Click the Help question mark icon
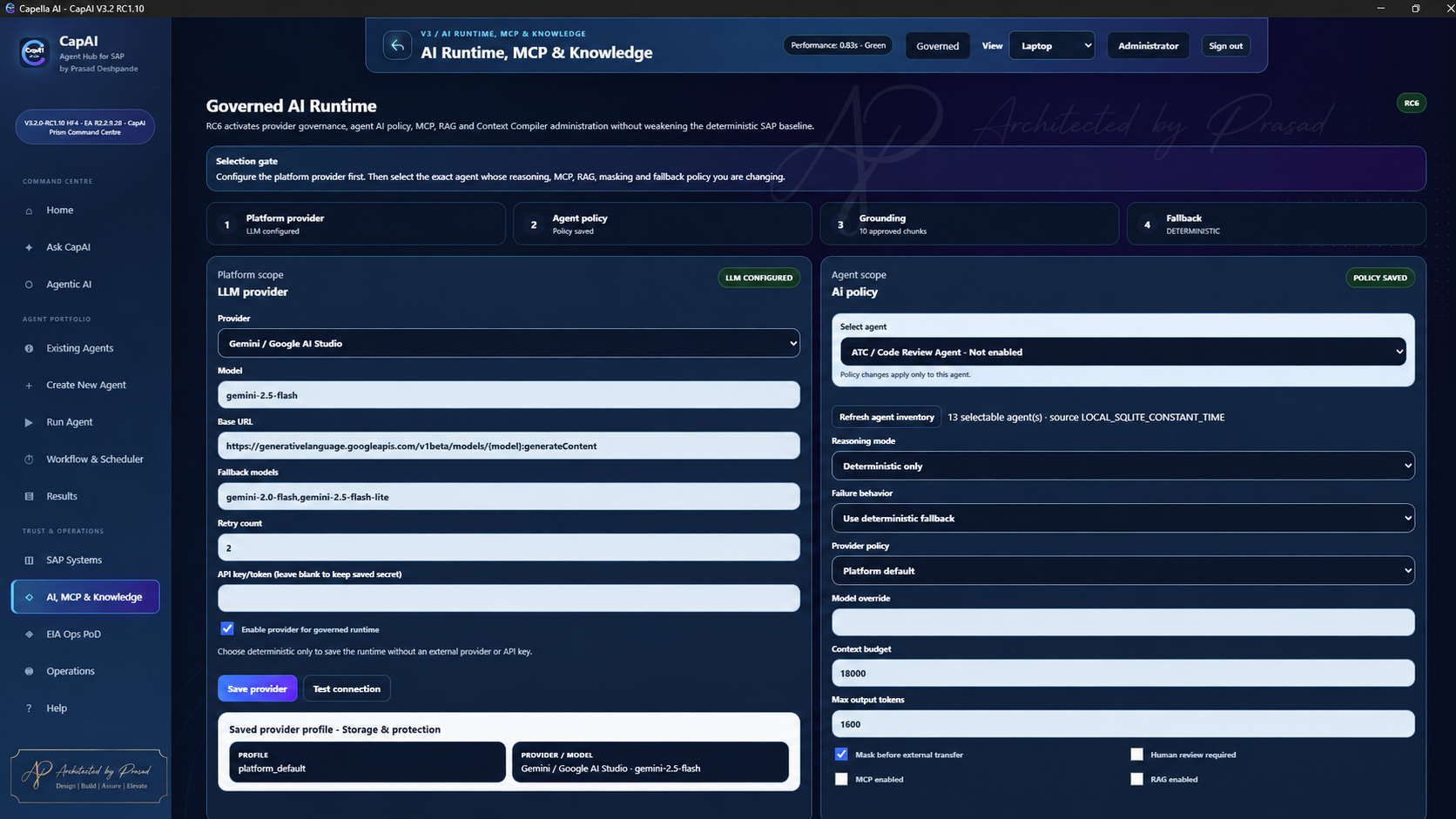1456x819 pixels. pos(29,708)
